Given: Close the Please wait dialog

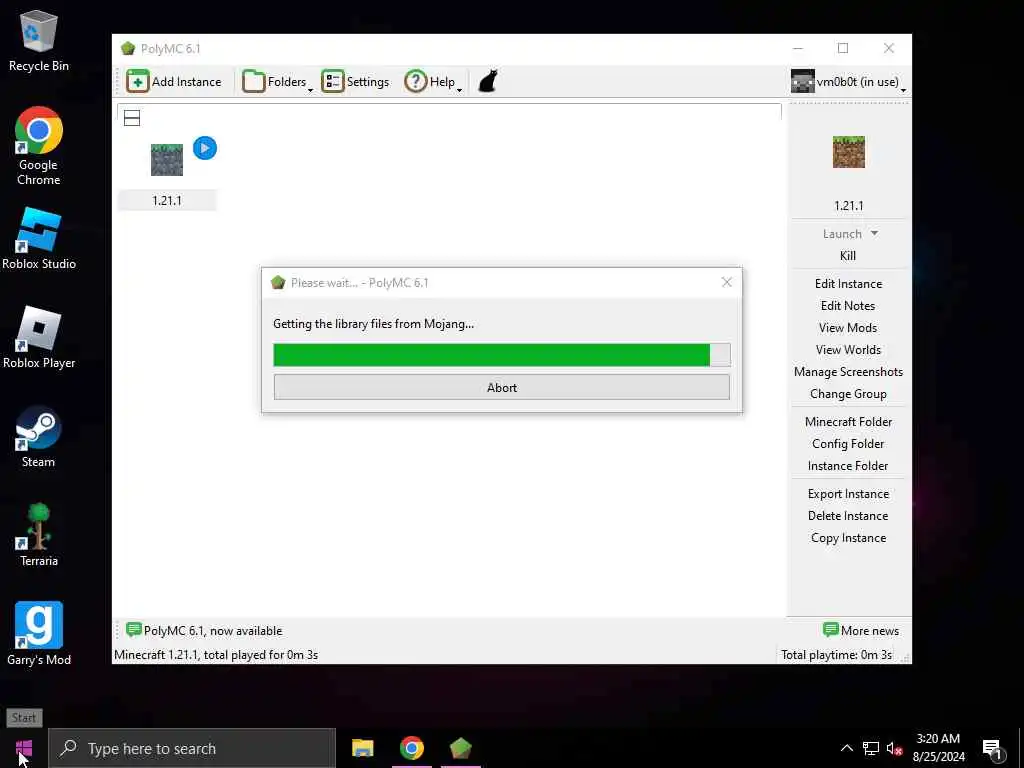Looking at the screenshot, I should tap(726, 282).
